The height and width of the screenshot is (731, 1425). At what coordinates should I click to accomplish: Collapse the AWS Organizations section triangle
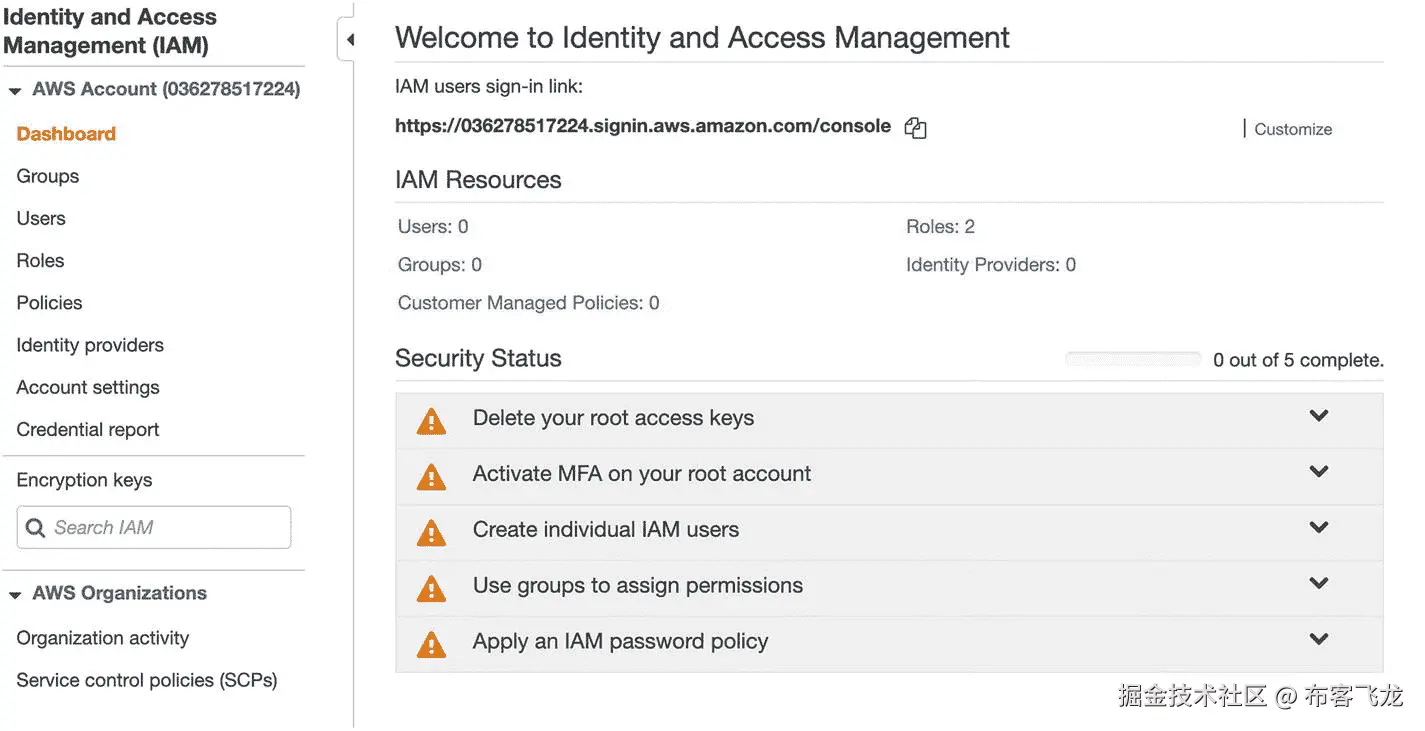(15, 595)
